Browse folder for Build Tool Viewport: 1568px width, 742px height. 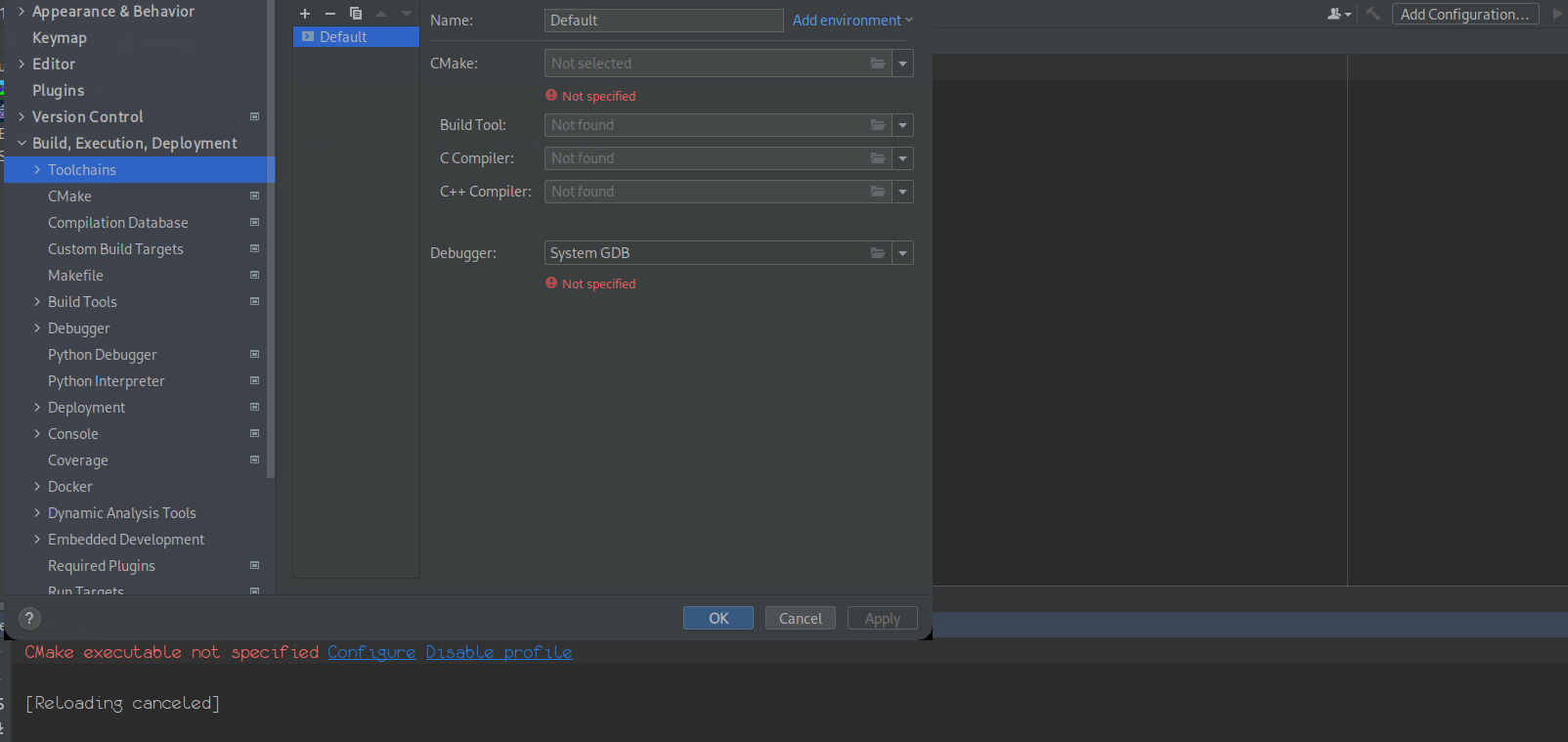point(878,125)
